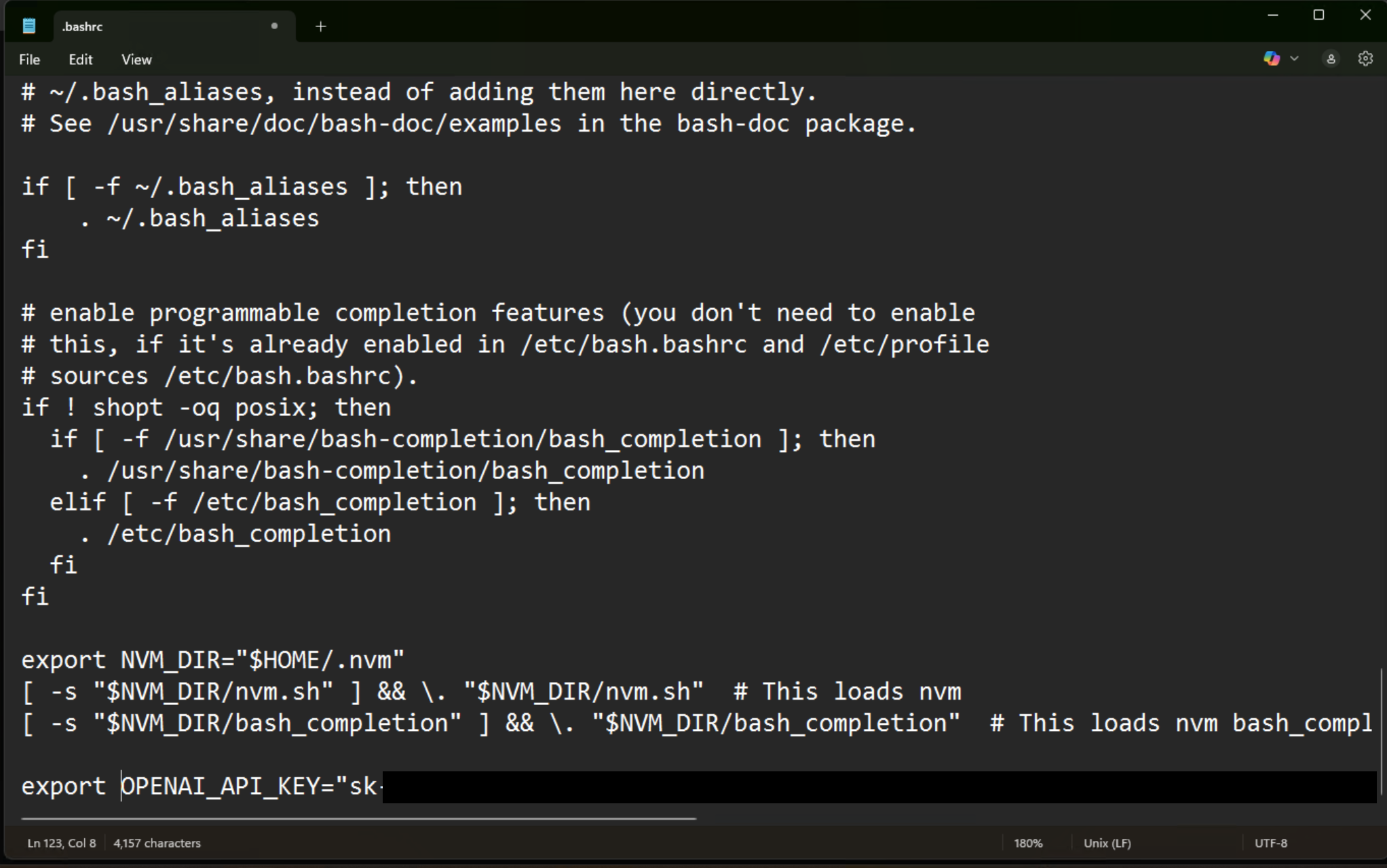Click the UTF-8 encoding indicator
The image size is (1387, 868).
1270,842
